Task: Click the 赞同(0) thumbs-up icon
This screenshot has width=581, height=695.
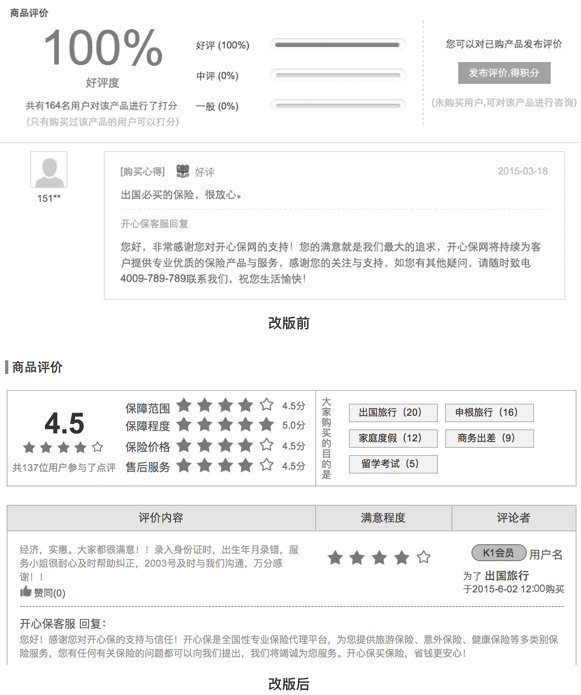Action: (26, 592)
